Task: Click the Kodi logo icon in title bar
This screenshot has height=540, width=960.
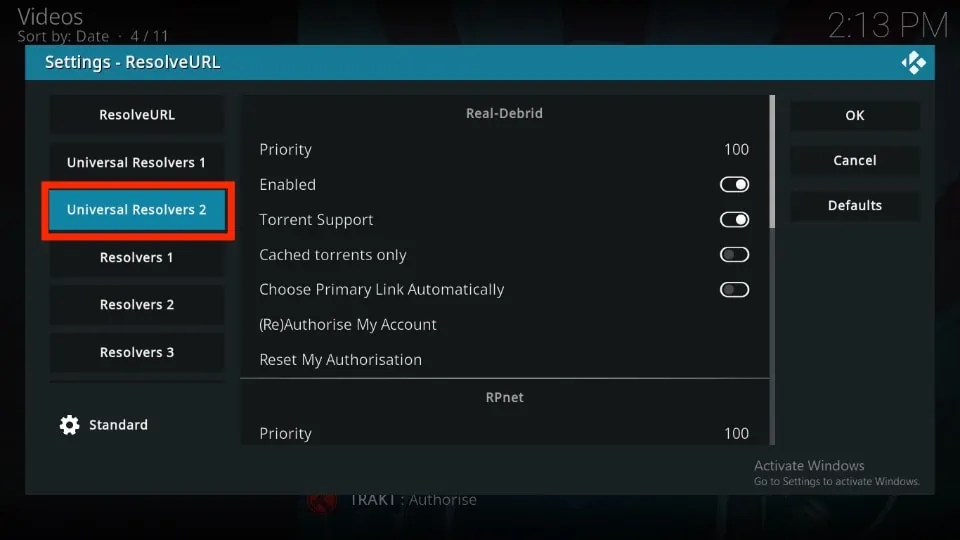Action: click(x=913, y=62)
